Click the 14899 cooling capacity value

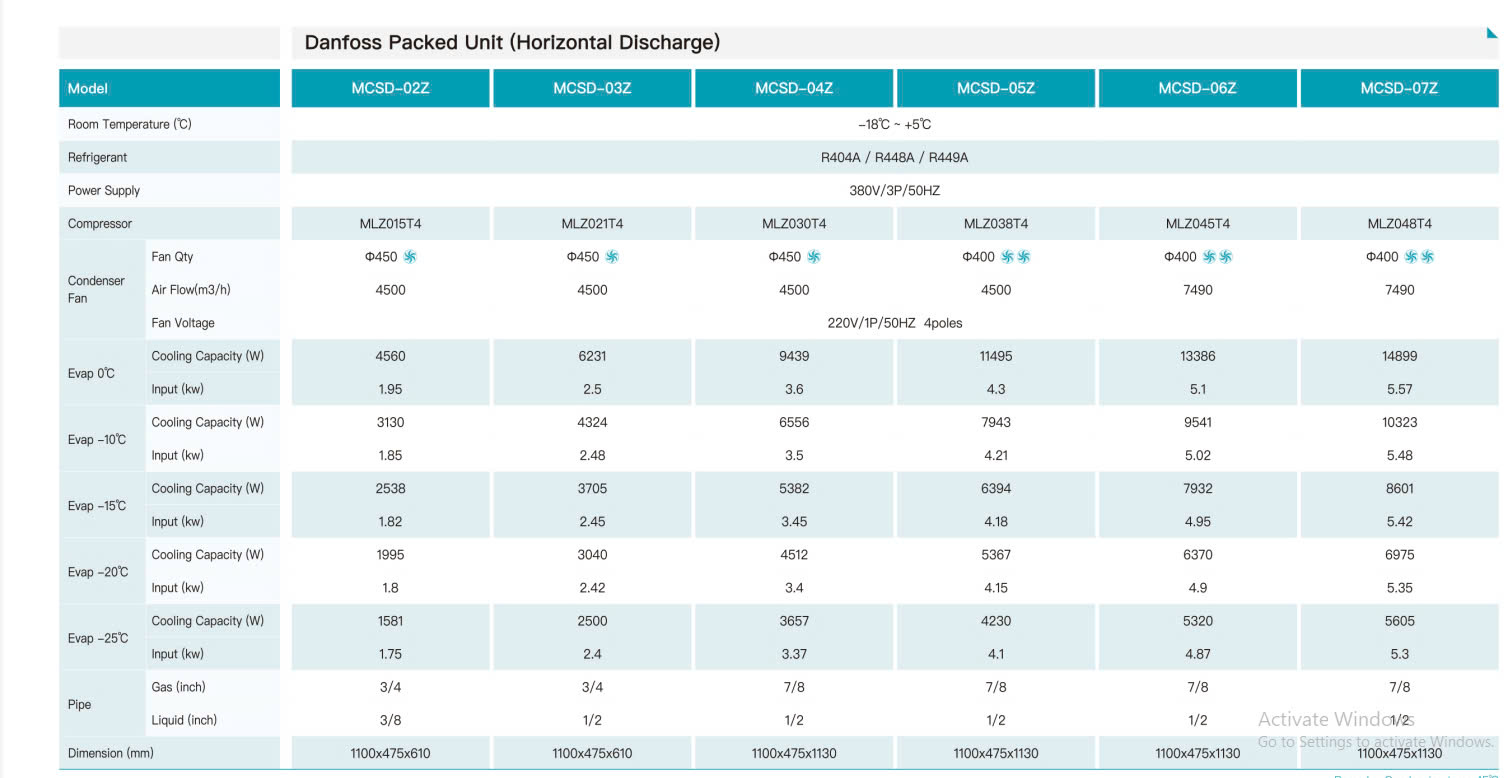[x=1399, y=356]
